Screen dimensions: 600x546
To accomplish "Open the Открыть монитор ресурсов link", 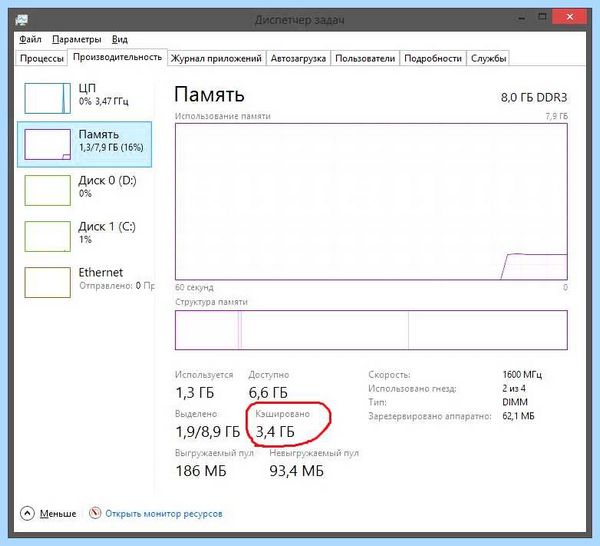I will point(164,513).
